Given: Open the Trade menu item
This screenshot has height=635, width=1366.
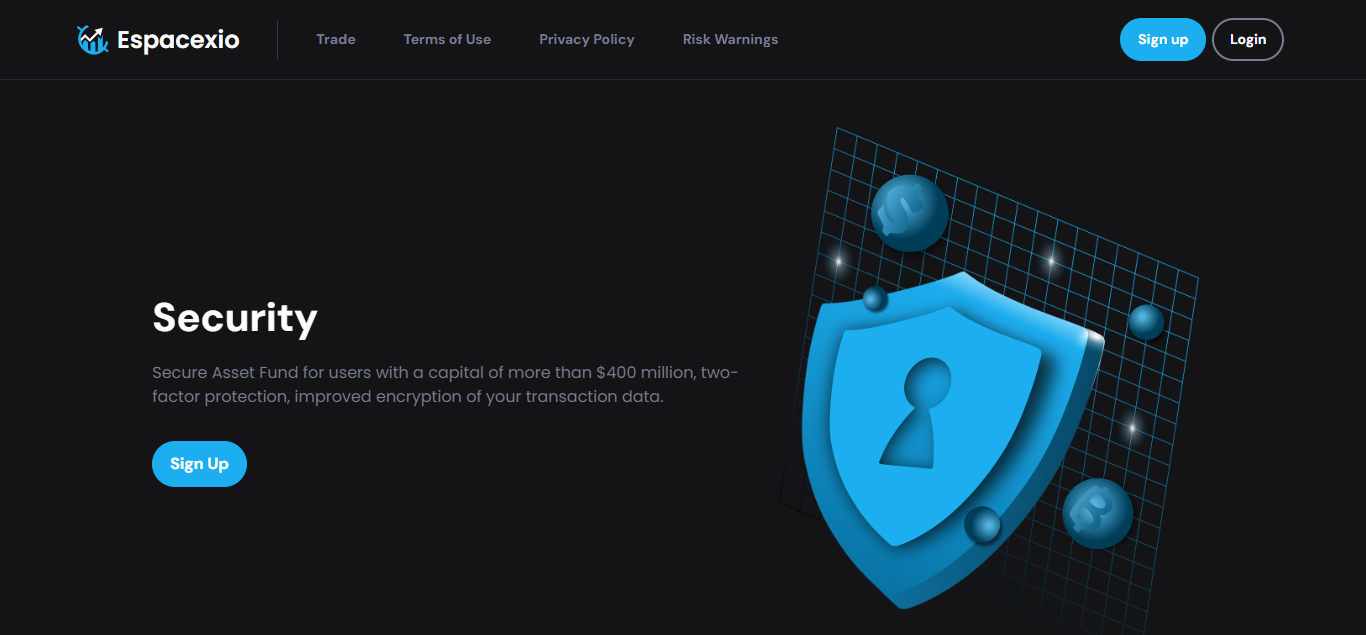Looking at the screenshot, I should pyautogui.click(x=336, y=40).
